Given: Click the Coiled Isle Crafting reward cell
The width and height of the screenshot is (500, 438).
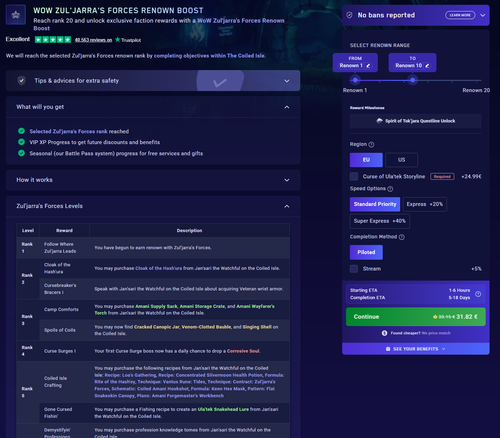Looking at the screenshot, I should pyautogui.click(x=64, y=382).
